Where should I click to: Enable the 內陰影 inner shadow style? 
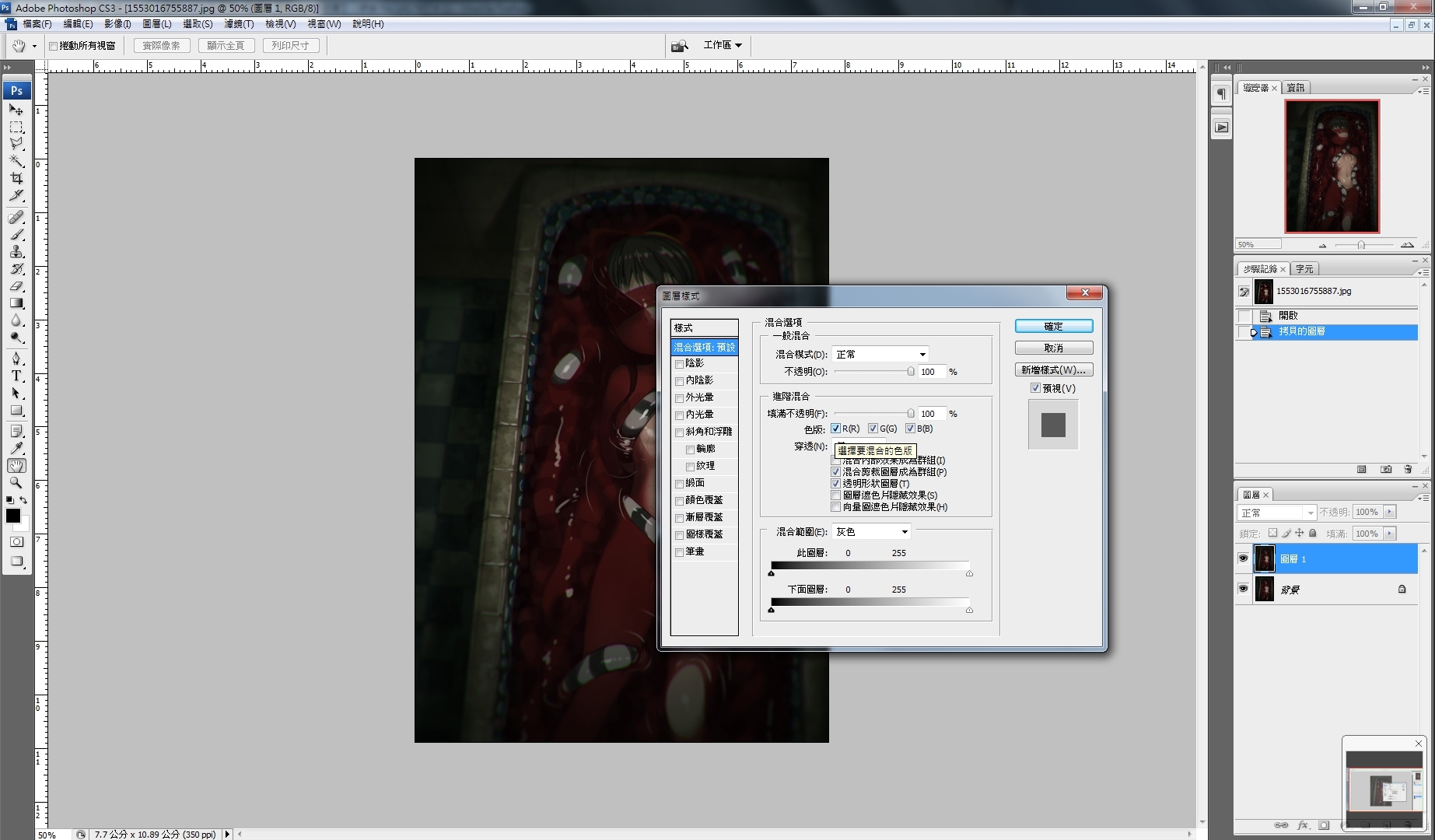tap(680, 381)
